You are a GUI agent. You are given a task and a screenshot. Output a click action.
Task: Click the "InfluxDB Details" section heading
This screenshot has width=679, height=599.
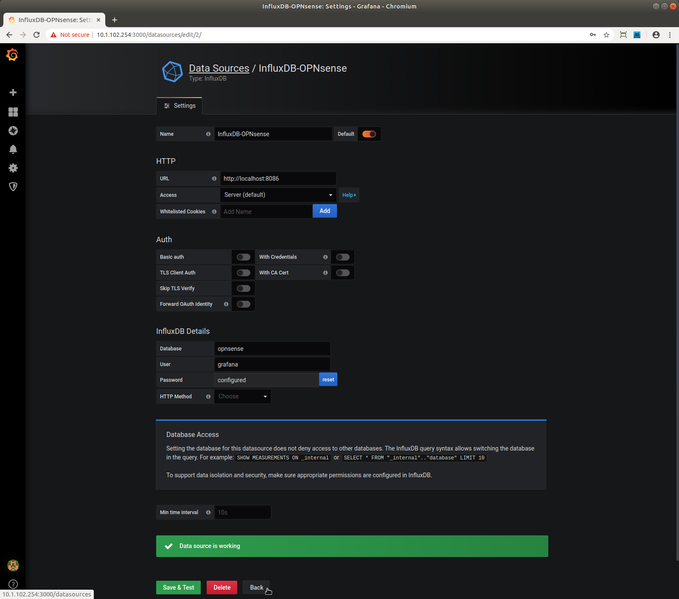pyautogui.click(x=183, y=331)
